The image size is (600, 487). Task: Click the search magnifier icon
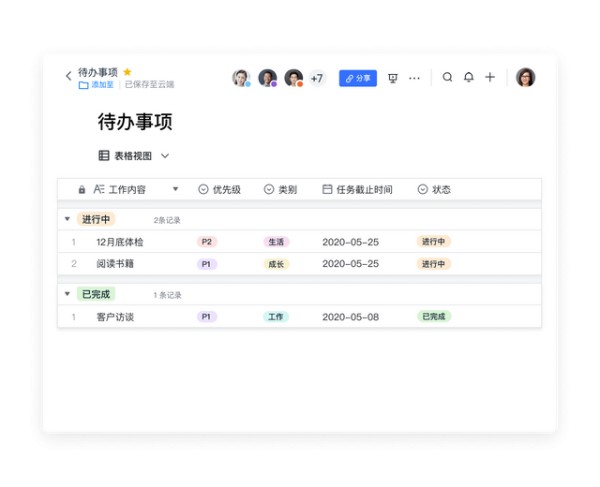coord(447,77)
